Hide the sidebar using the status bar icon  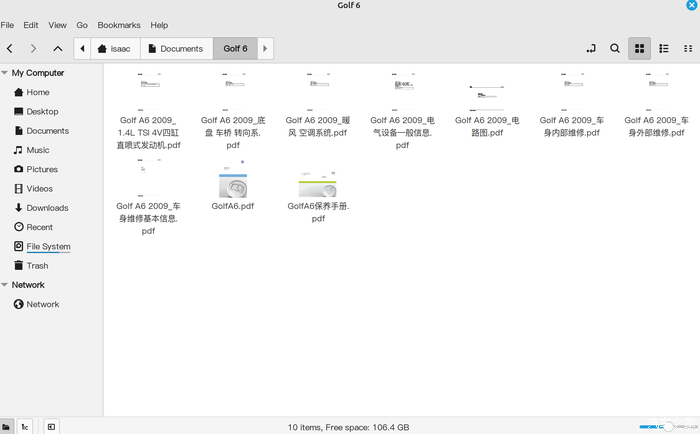51,426
